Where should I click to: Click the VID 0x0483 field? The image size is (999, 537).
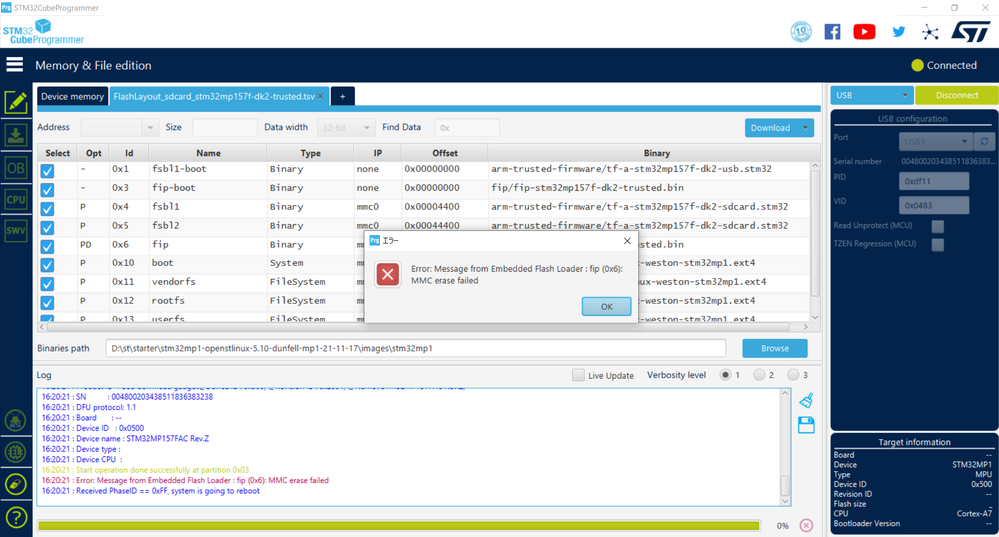click(x=934, y=205)
